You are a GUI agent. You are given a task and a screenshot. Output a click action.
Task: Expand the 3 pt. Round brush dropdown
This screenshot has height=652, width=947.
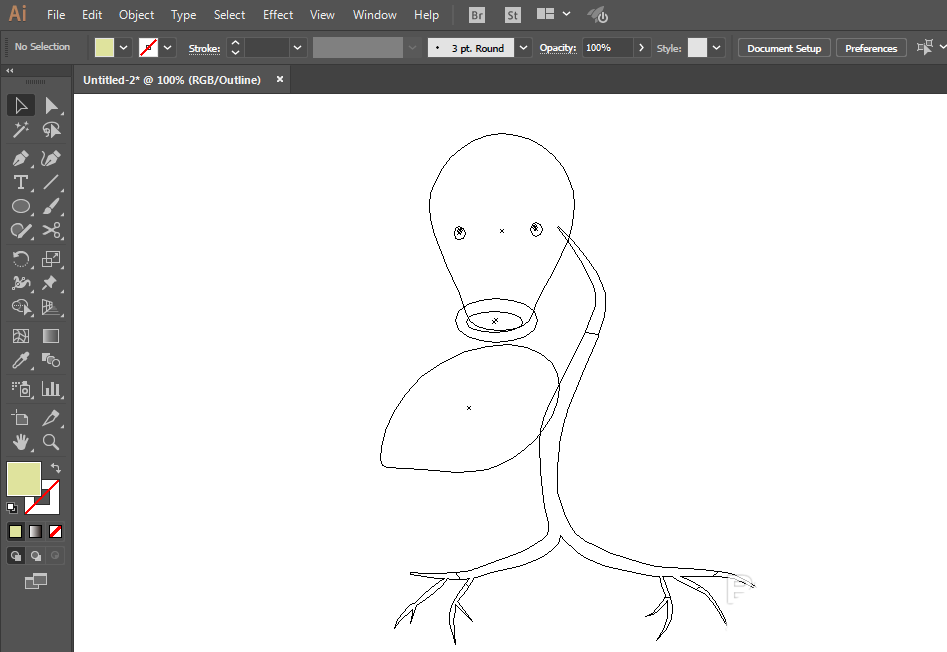(524, 48)
